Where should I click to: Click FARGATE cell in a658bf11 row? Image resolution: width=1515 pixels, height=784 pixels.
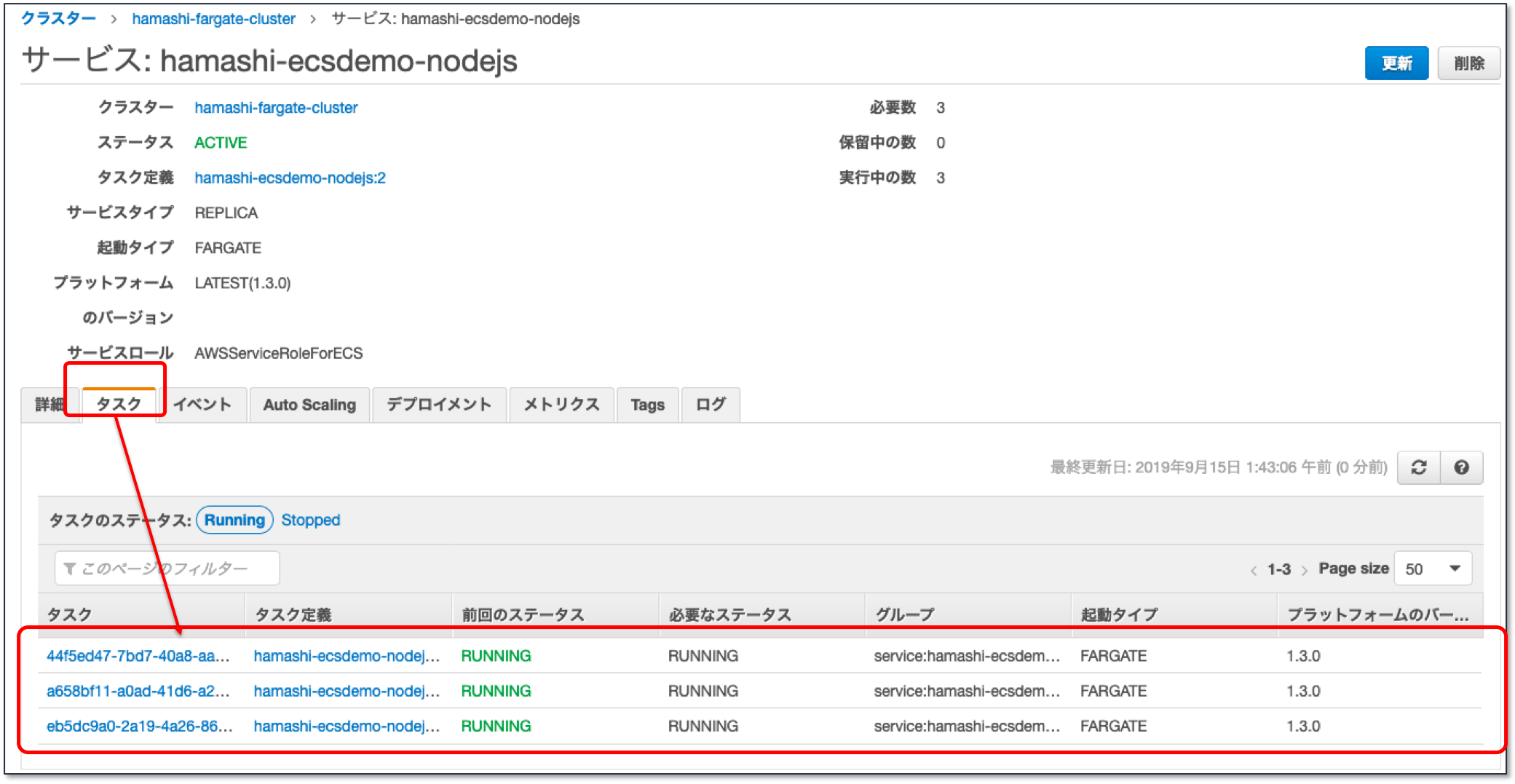pos(1113,691)
